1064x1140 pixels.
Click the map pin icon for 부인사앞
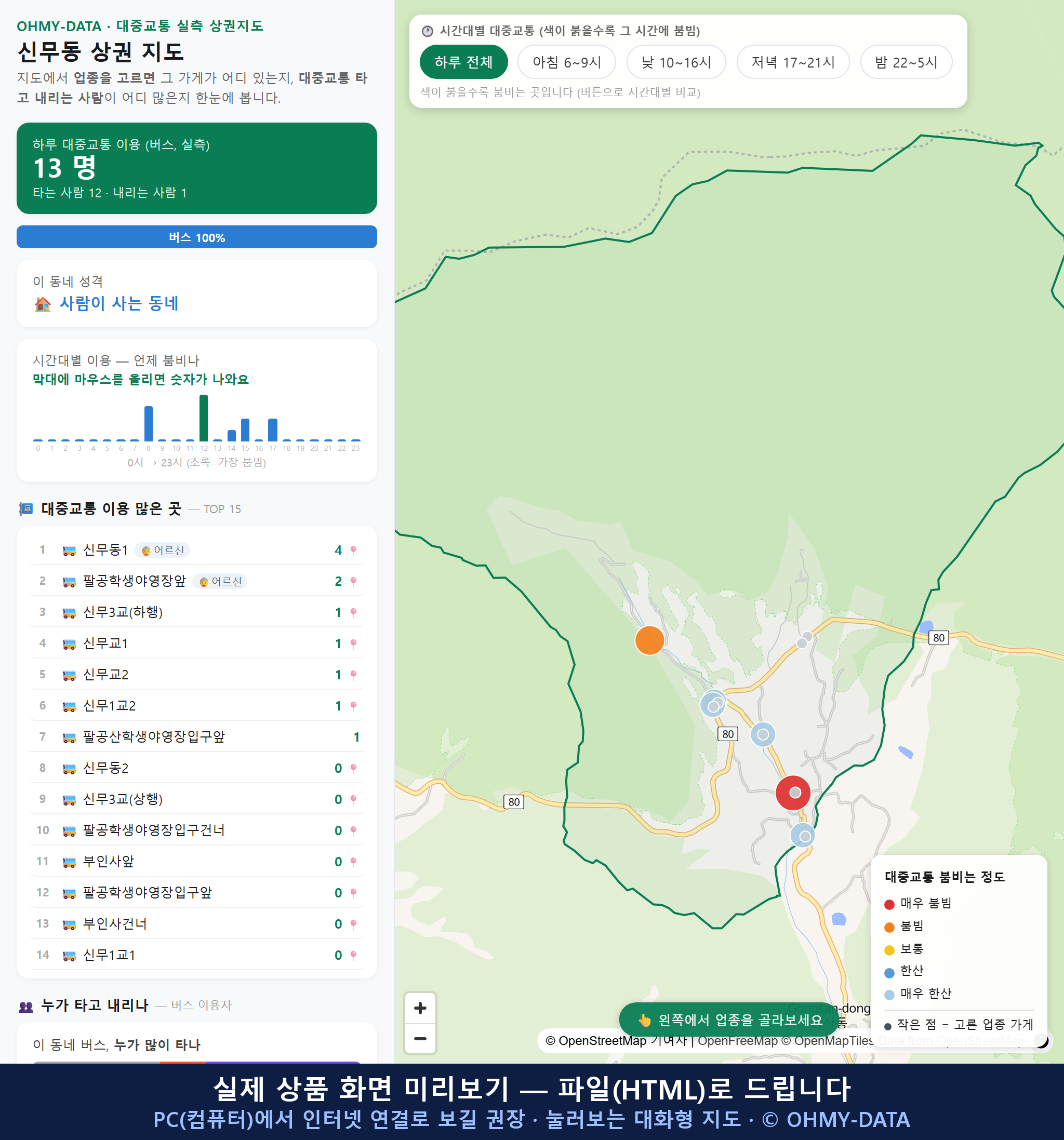coord(353,862)
